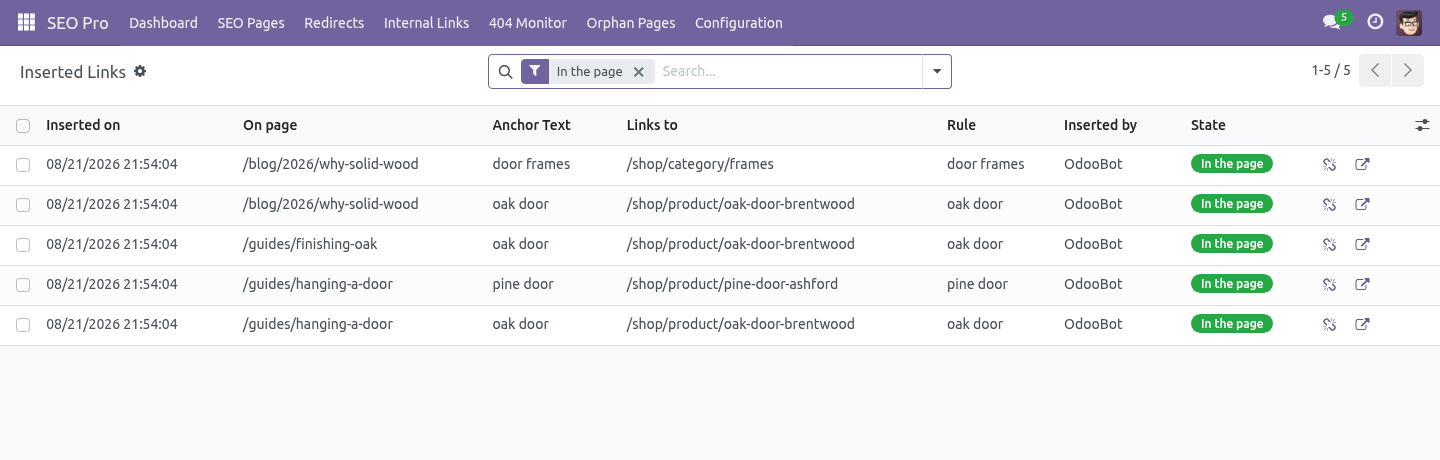Open the user avatar menu
Viewport: 1440px width, 460px height.
coord(1409,22)
